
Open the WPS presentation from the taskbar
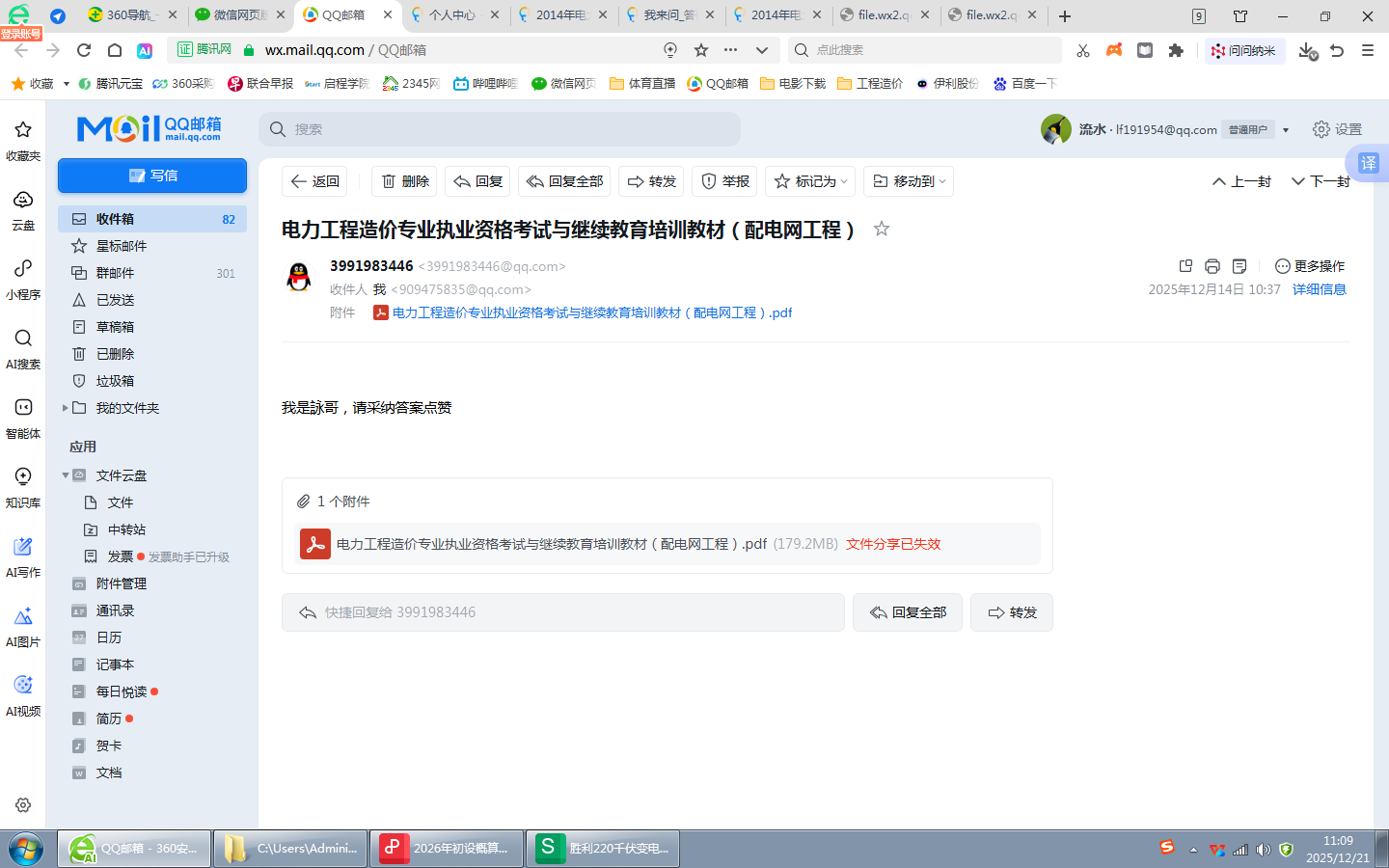[x=446, y=849]
